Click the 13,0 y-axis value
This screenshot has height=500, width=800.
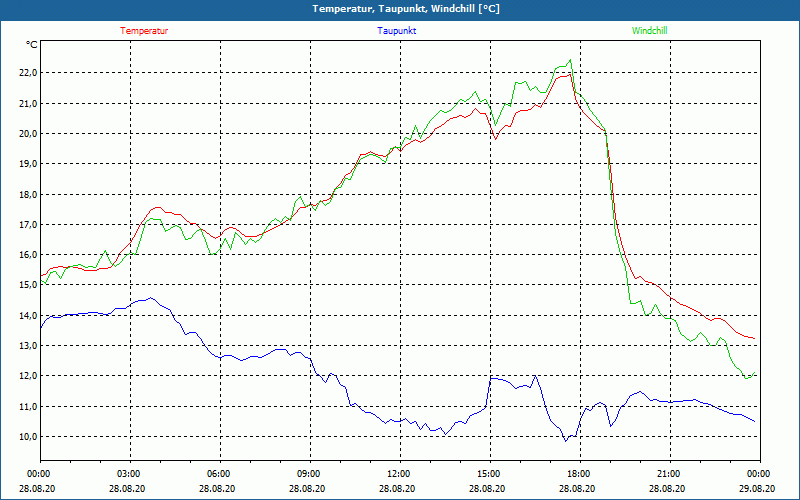coord(29,345)
